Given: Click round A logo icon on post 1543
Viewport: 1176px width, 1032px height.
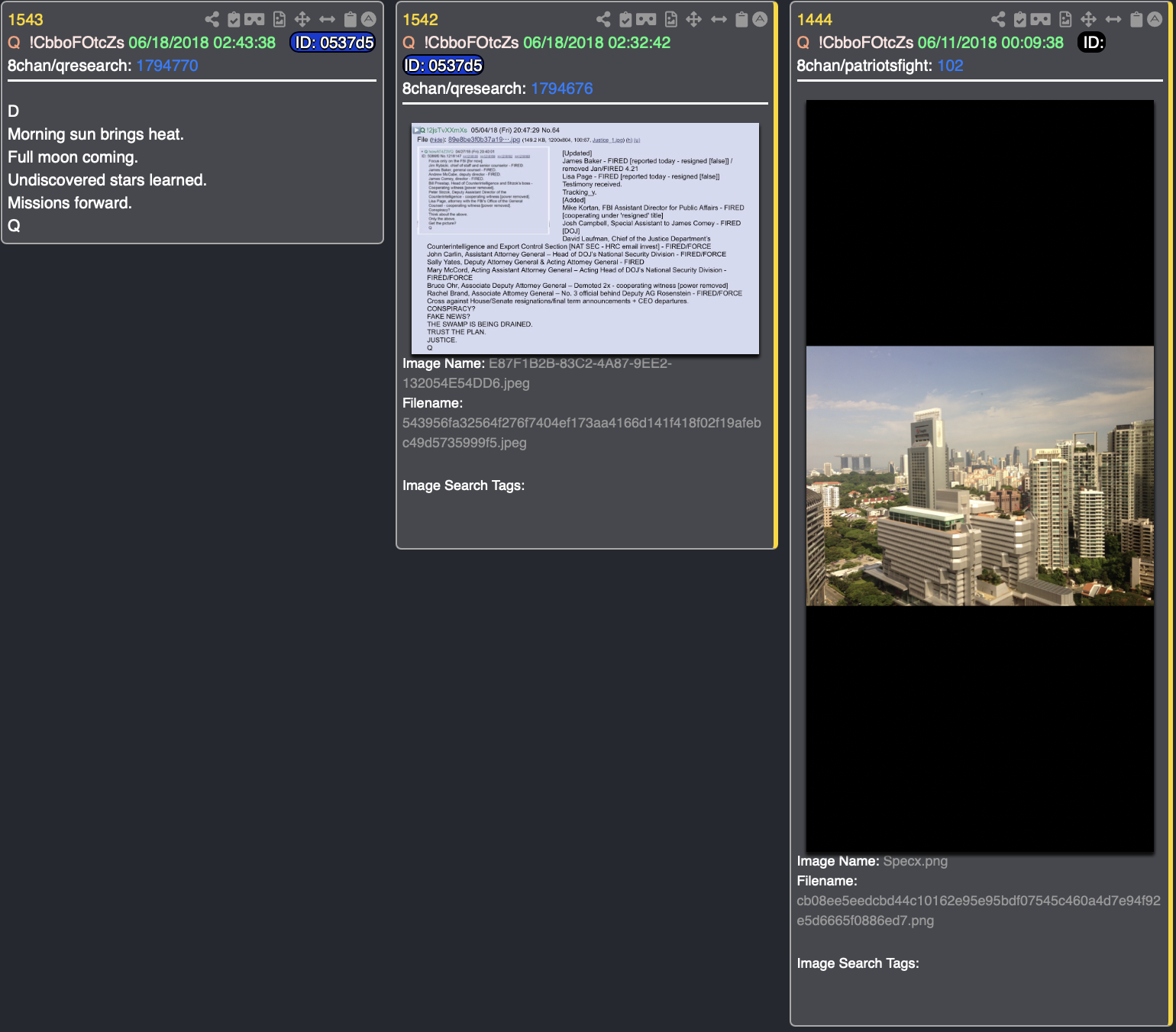Looking at the screenshot, I should (369, 19).
